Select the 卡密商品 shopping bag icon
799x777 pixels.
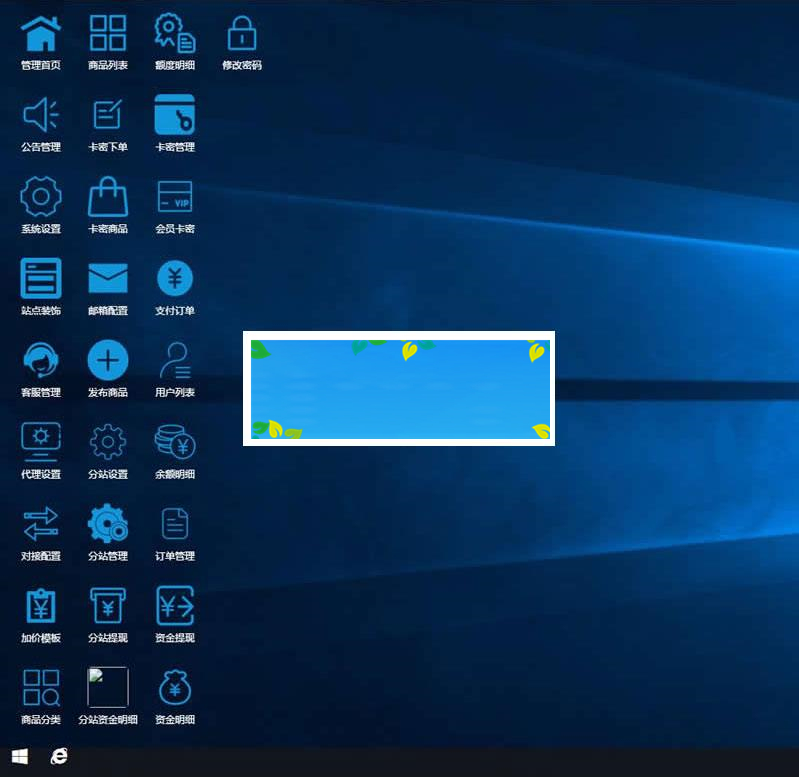coord(108,196)
